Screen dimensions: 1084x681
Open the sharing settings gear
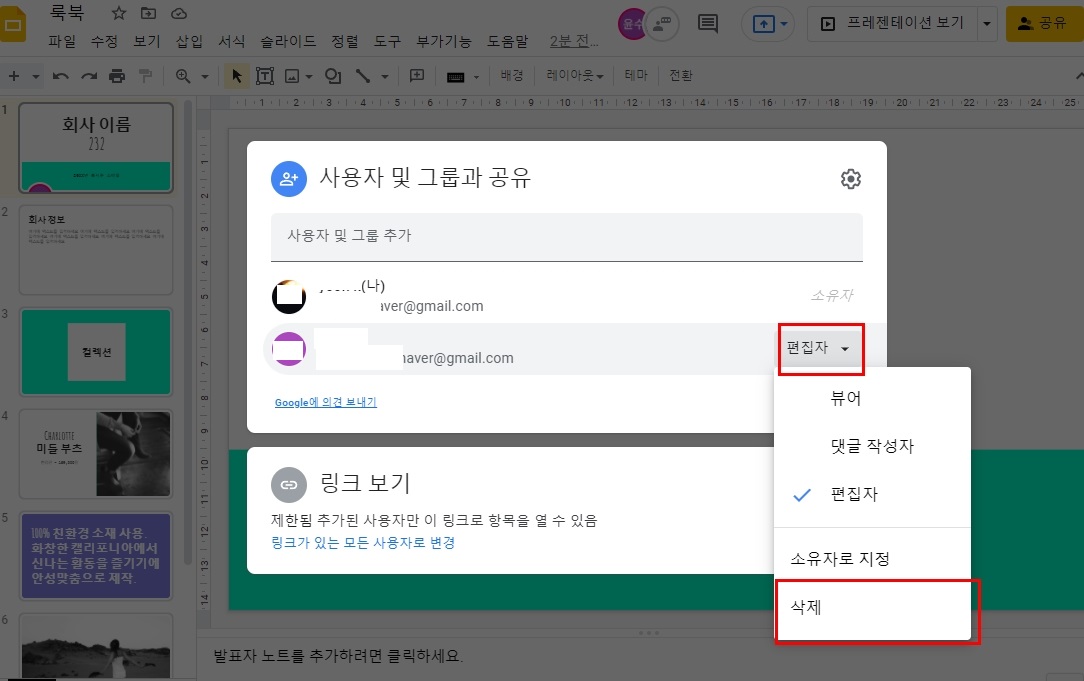pyautogui.click(x=851, y=179)
